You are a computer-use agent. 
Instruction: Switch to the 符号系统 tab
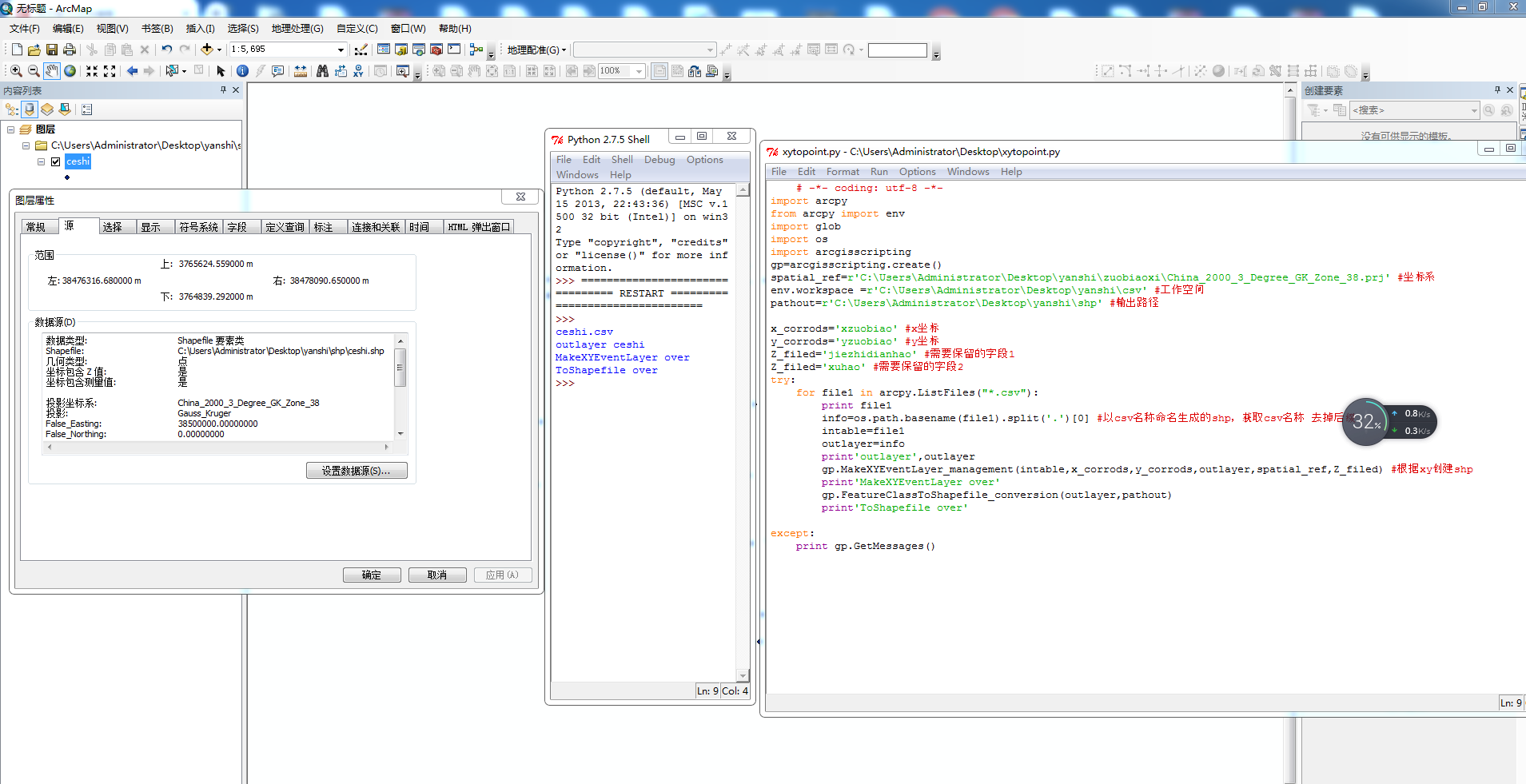pyautogui.click(x=198, y=227)
